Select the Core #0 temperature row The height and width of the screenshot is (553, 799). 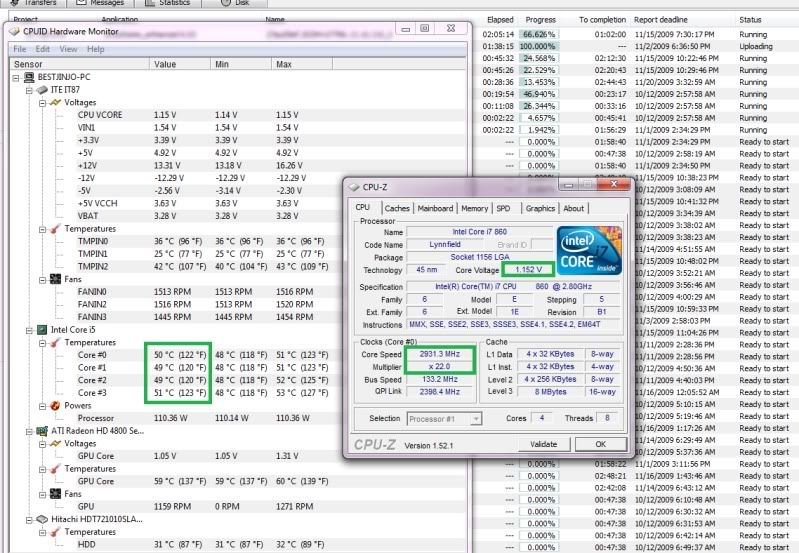[91, 355]
